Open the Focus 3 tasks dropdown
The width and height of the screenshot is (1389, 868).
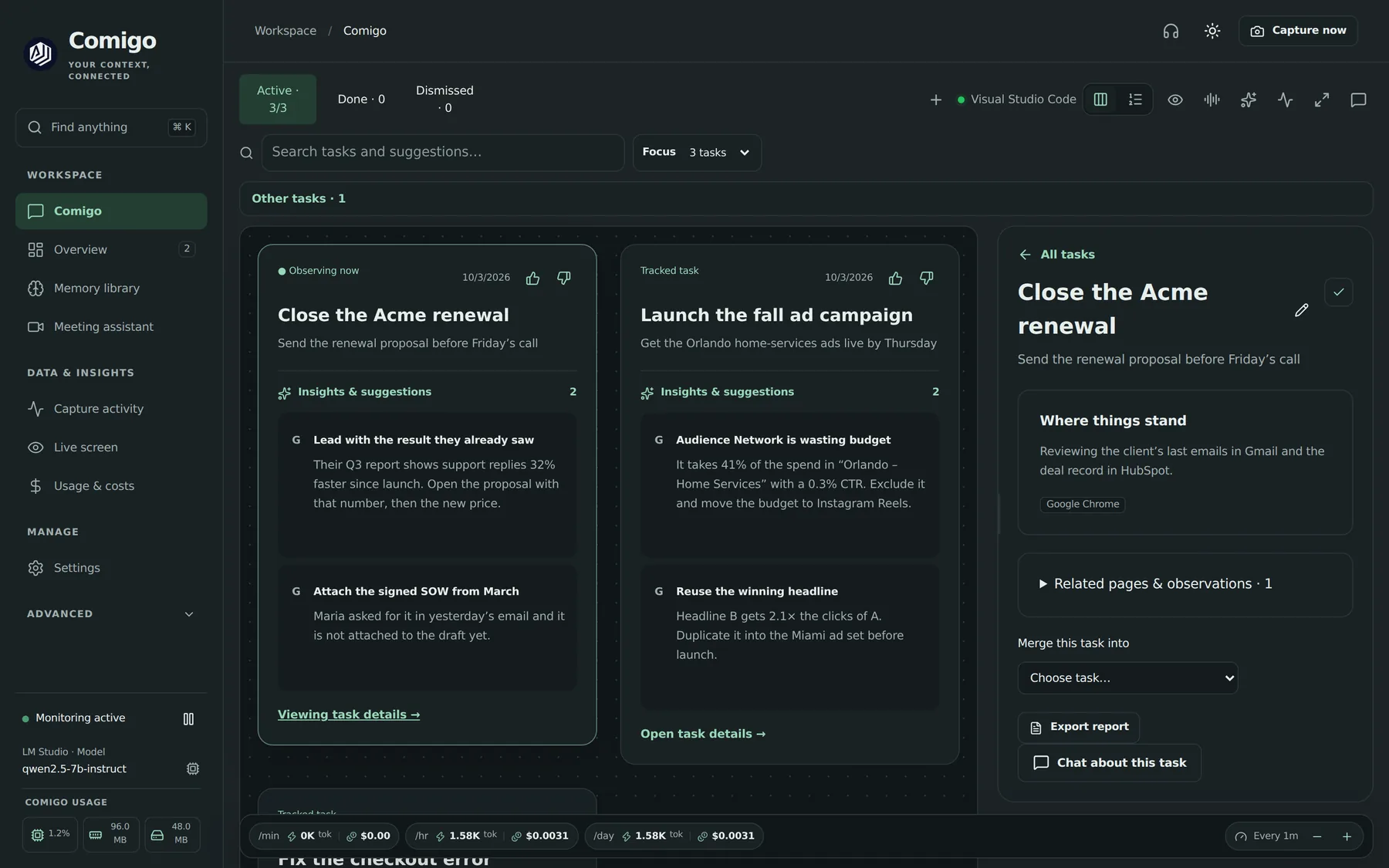point(697,153)
